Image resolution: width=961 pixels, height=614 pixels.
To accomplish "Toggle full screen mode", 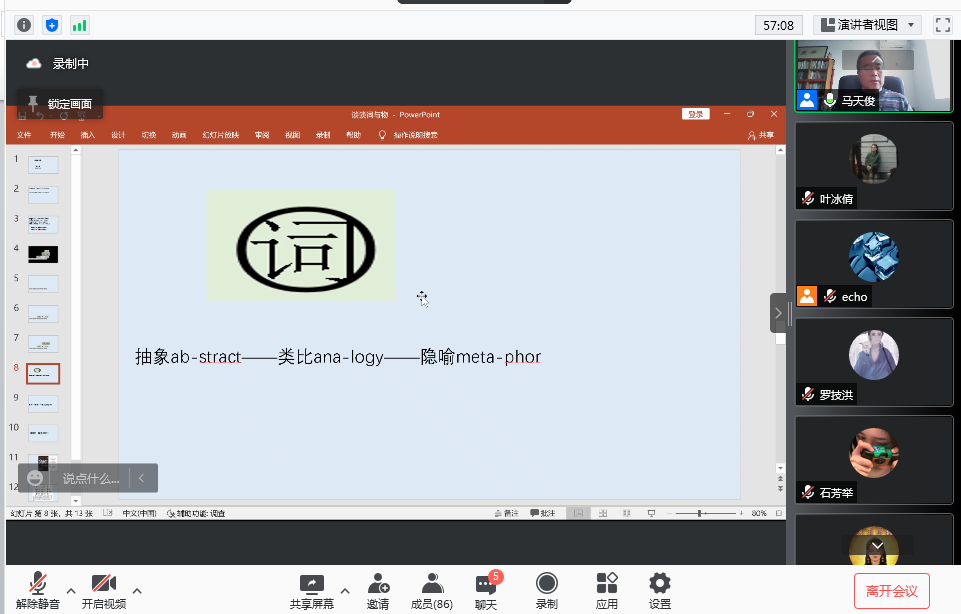I will click(942, 25).
